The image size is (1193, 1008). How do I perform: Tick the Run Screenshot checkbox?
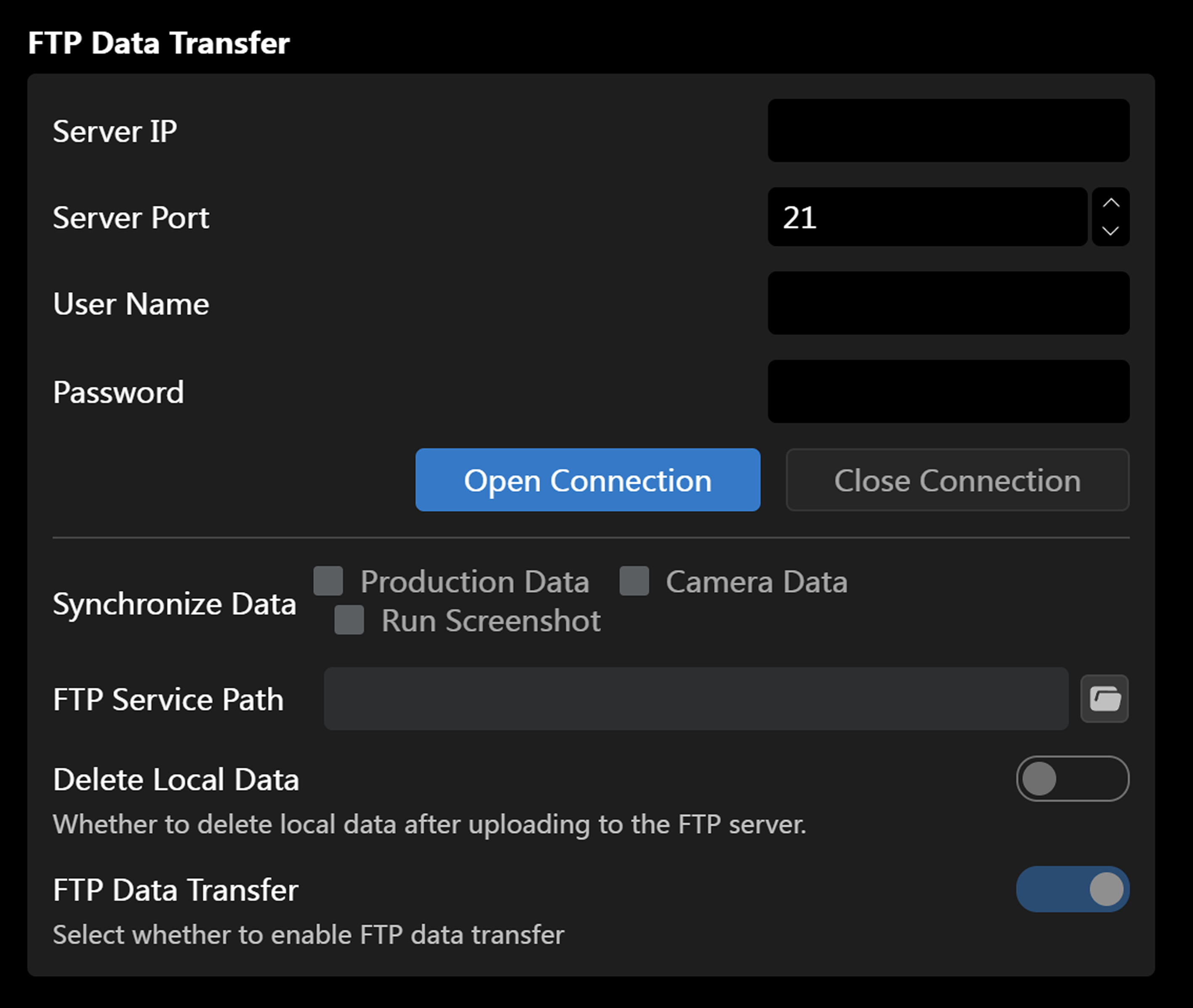click(x=349, y=620)
